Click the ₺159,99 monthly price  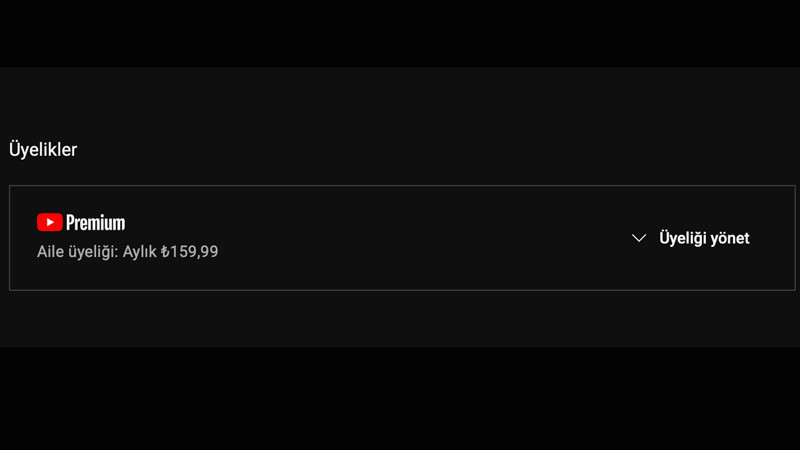coord(189,252)
